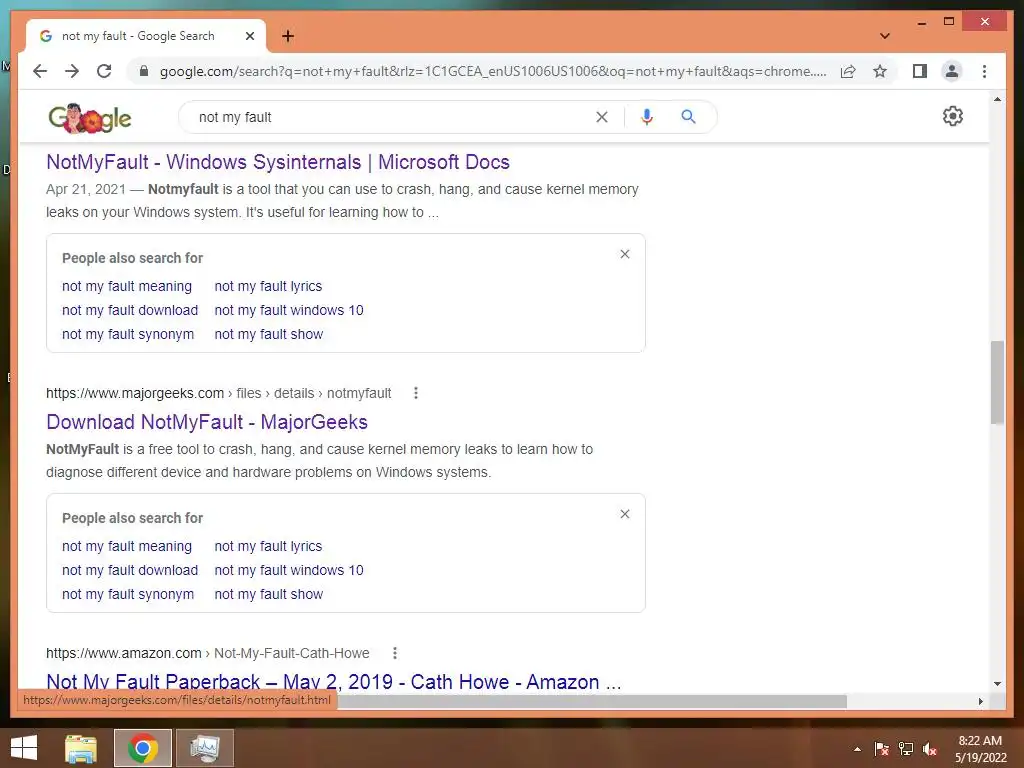Click the amazon.com breadcrumb URL

(x=208, y=653)
